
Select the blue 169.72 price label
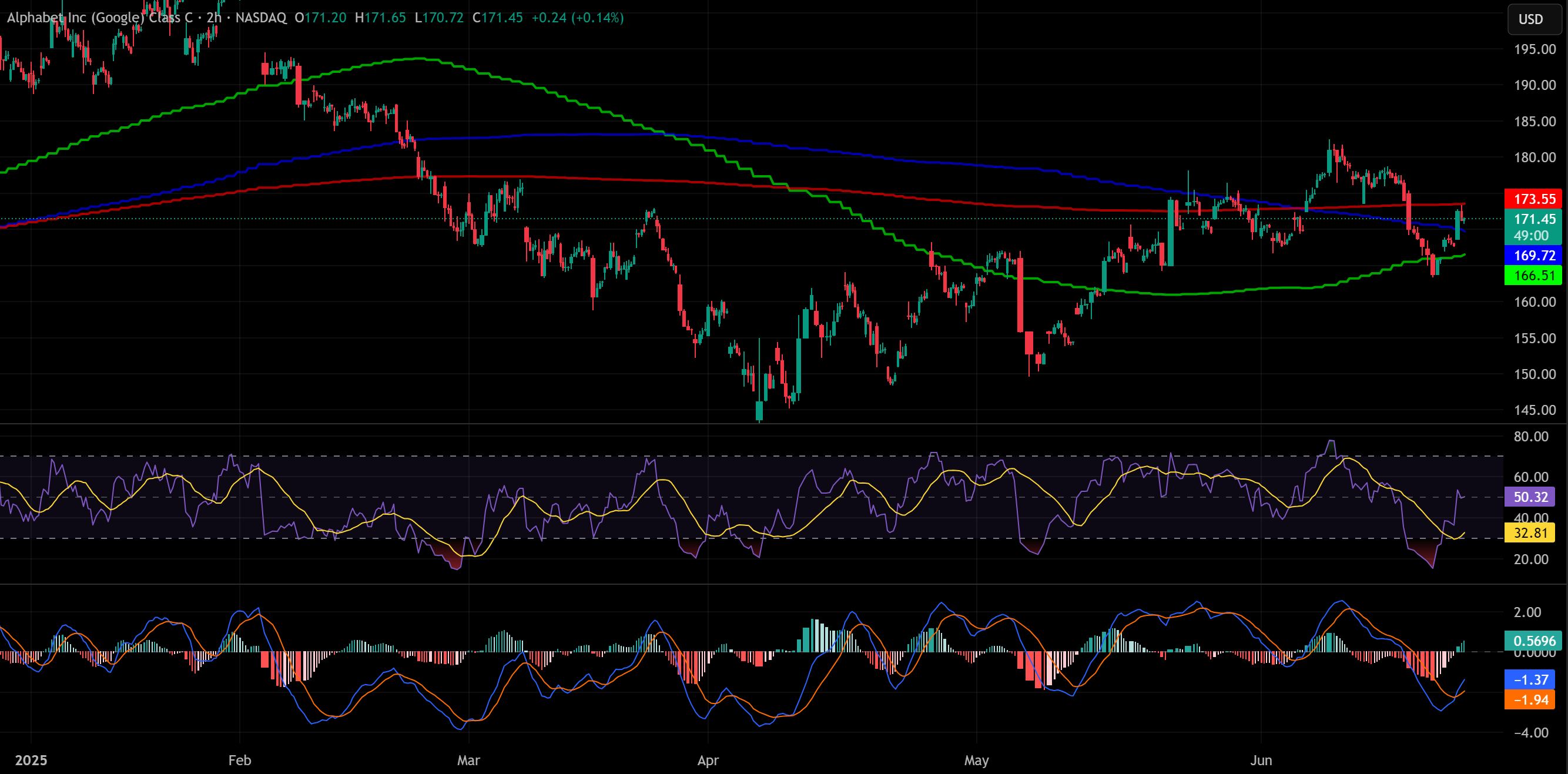click(1533, 256)
